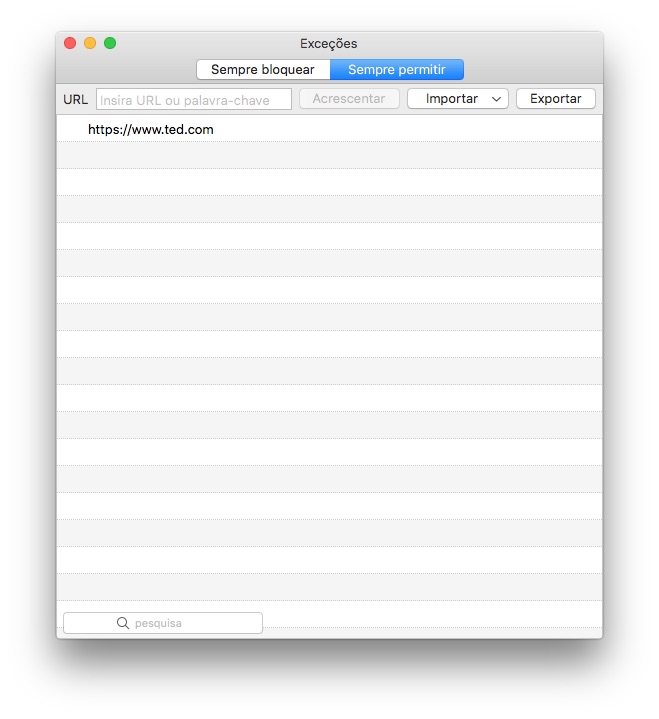Click into the pesquisa search box

[180, 623]
